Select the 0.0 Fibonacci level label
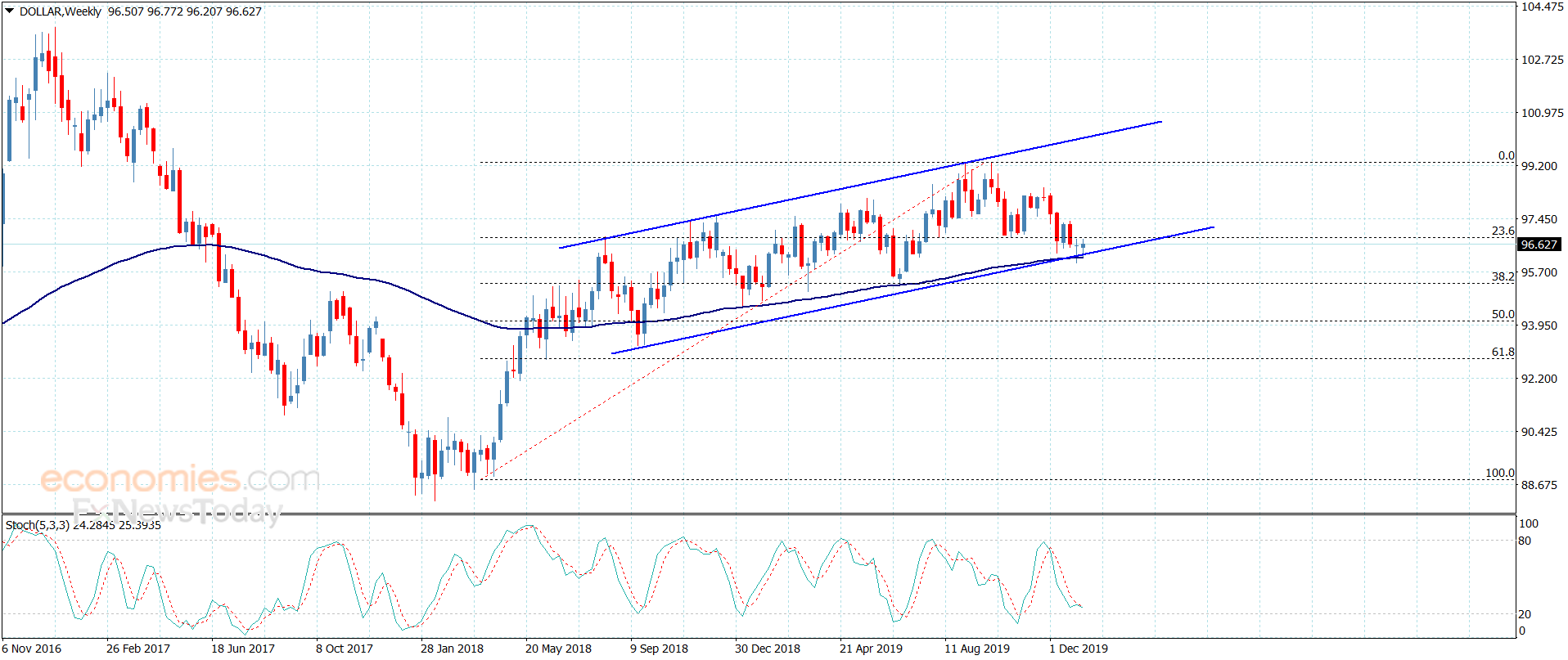 [1506, 155]
